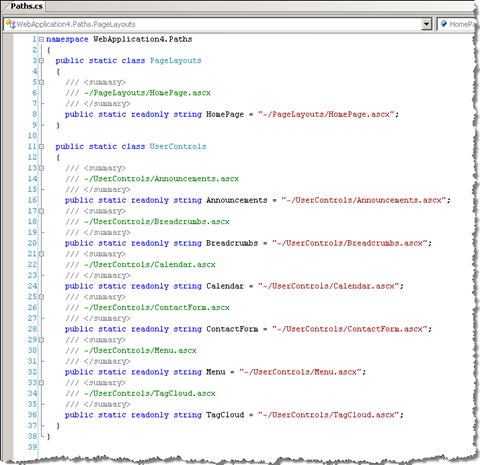Viewport: 480px width, 465px height.
Task: Open the WebApplication4.Paths.PageLayouts types dropdown arrow
Action: 426,24
